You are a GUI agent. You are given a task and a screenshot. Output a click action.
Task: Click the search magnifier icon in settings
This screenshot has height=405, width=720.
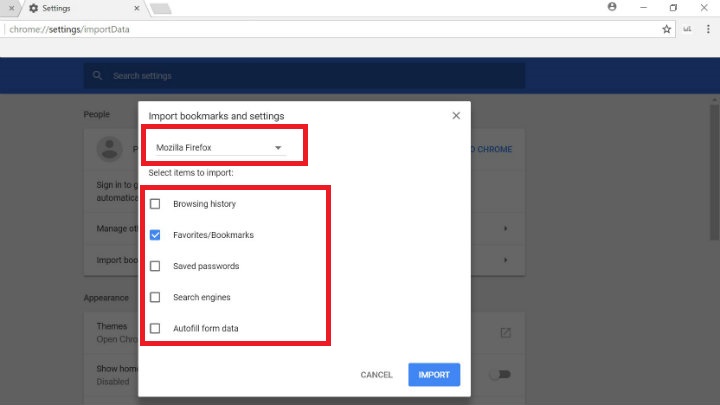pos(97,75)
